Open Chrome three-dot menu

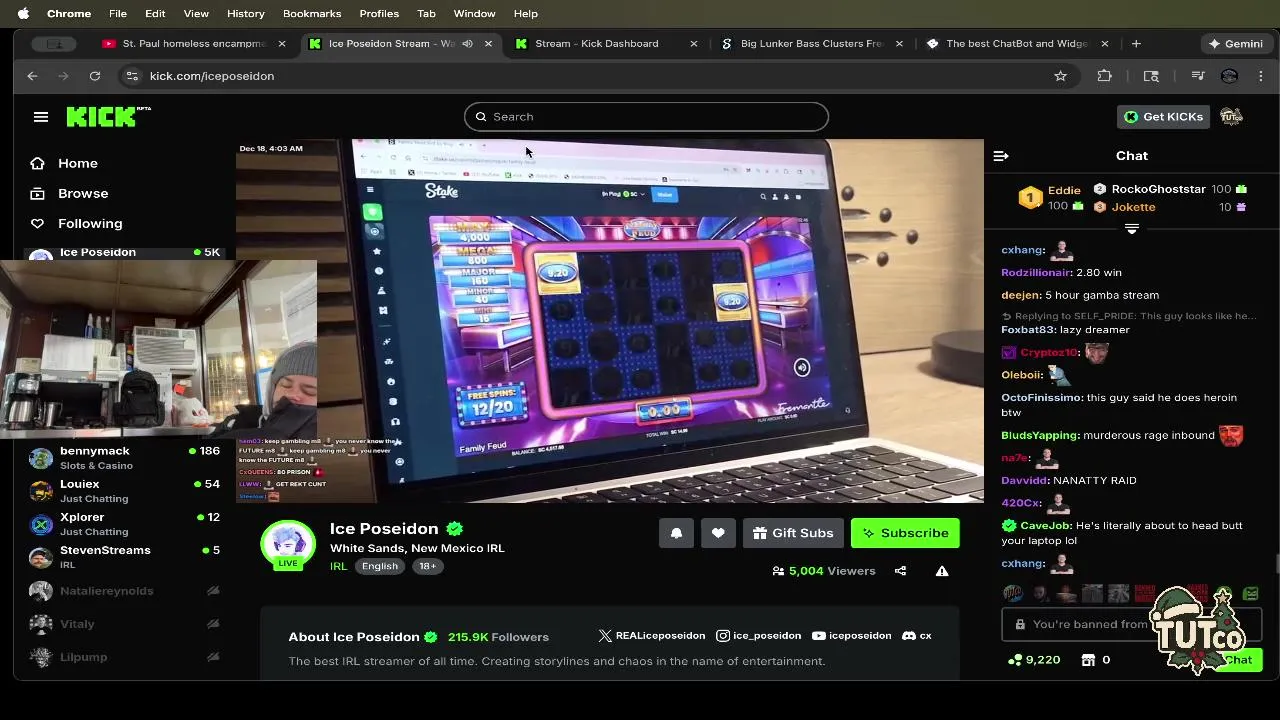click(x=1261, y=76)
